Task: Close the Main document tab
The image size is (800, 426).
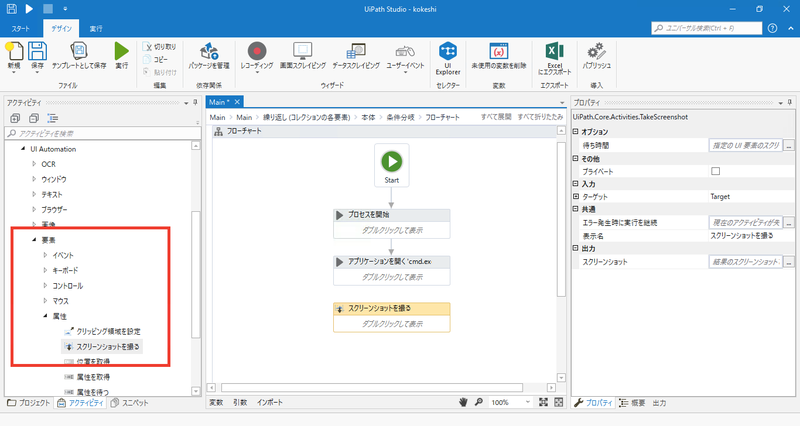Action: pyautogui.click(x=237, y=102)
